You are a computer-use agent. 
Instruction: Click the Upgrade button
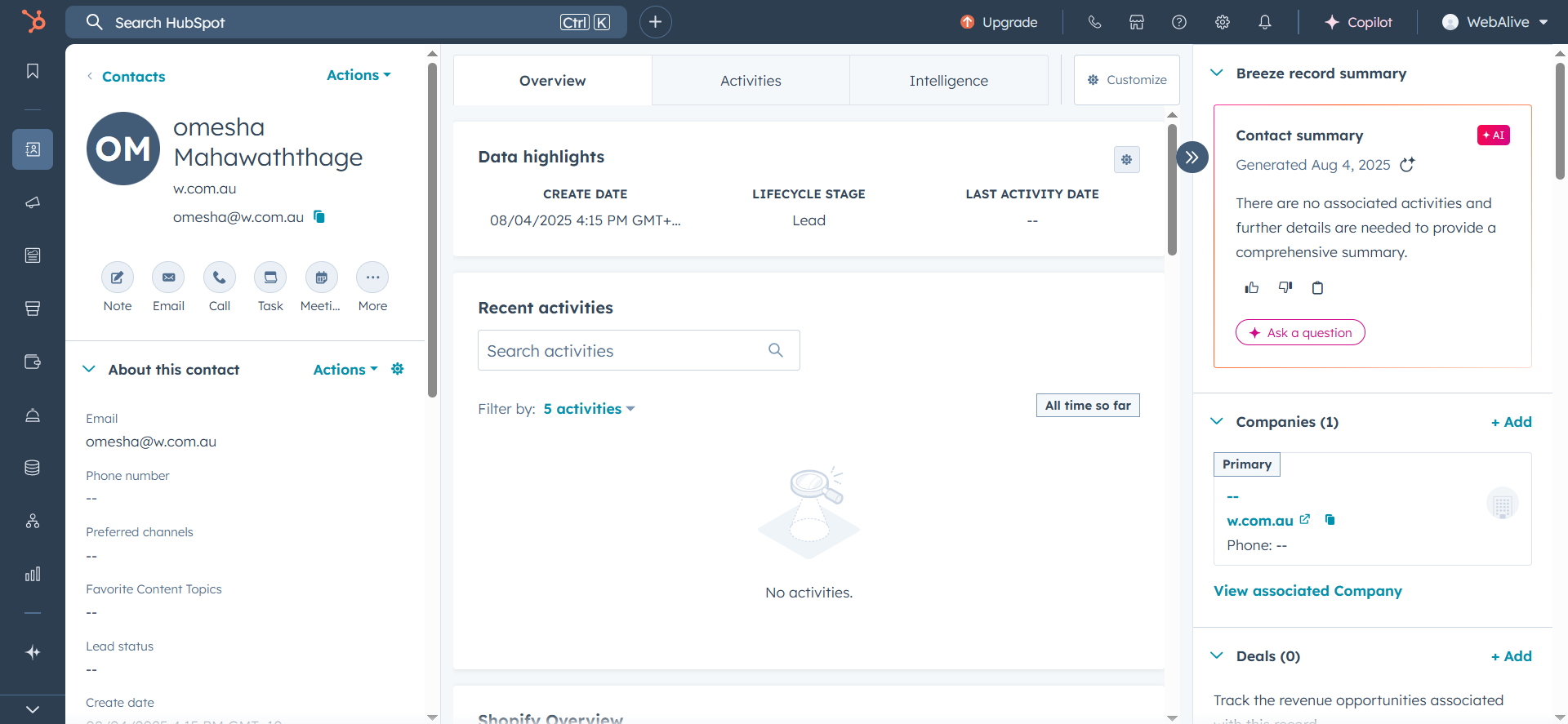999,22
